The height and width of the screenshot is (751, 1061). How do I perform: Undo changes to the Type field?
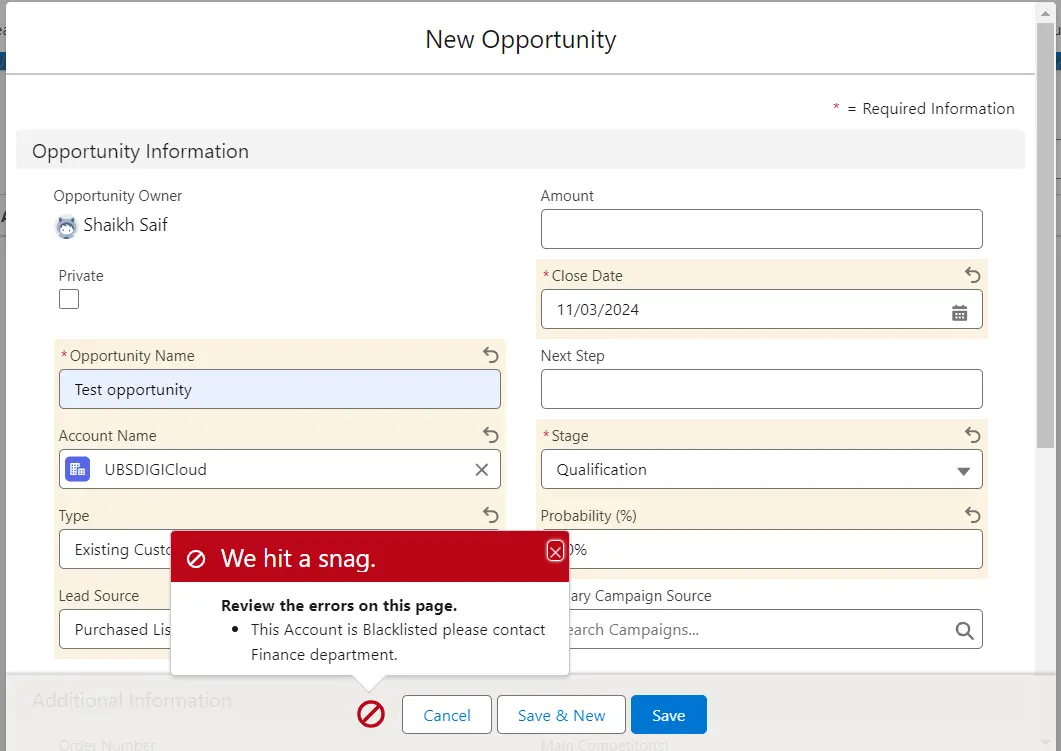490,515
